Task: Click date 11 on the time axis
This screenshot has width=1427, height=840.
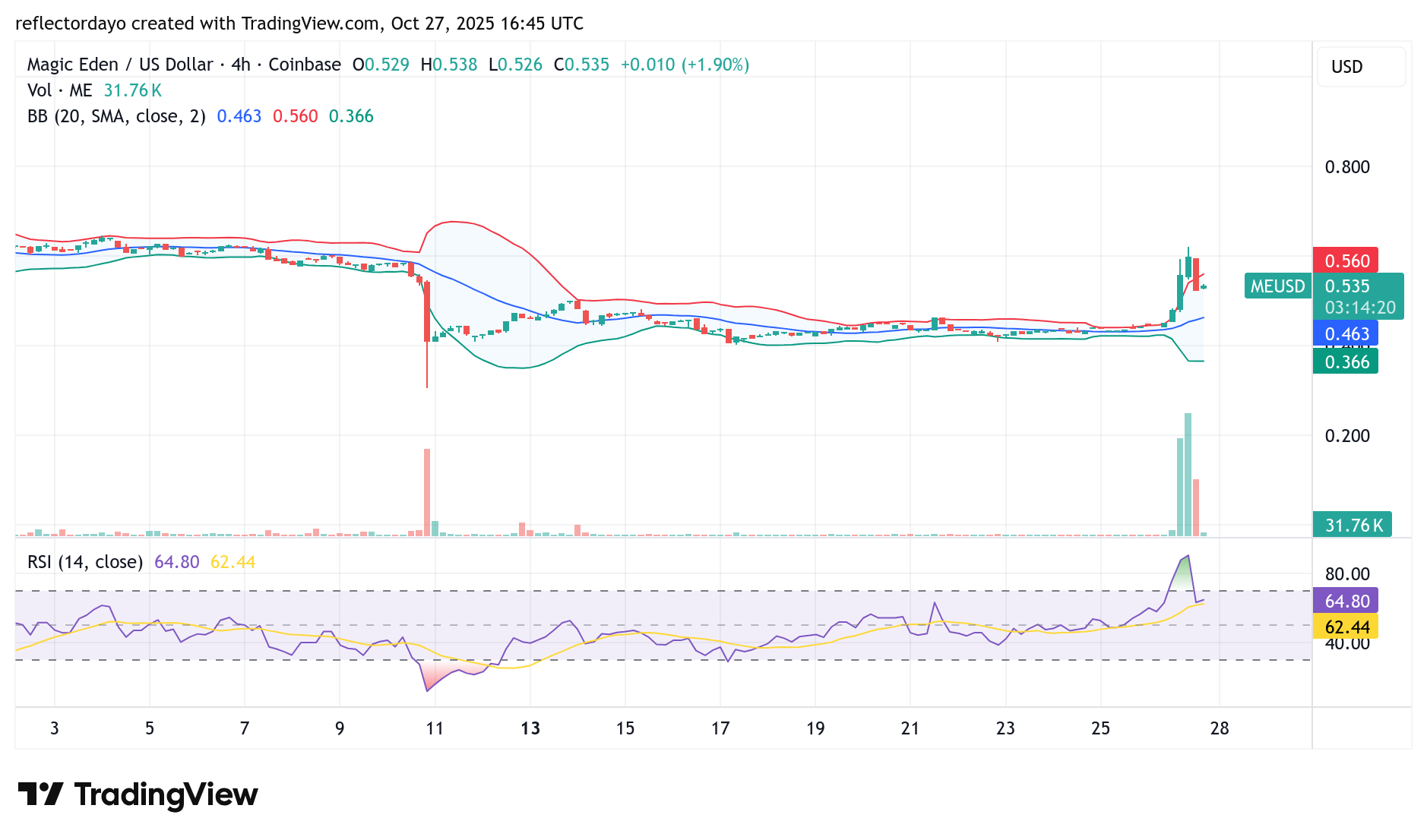Action: [x=435, y=728]
